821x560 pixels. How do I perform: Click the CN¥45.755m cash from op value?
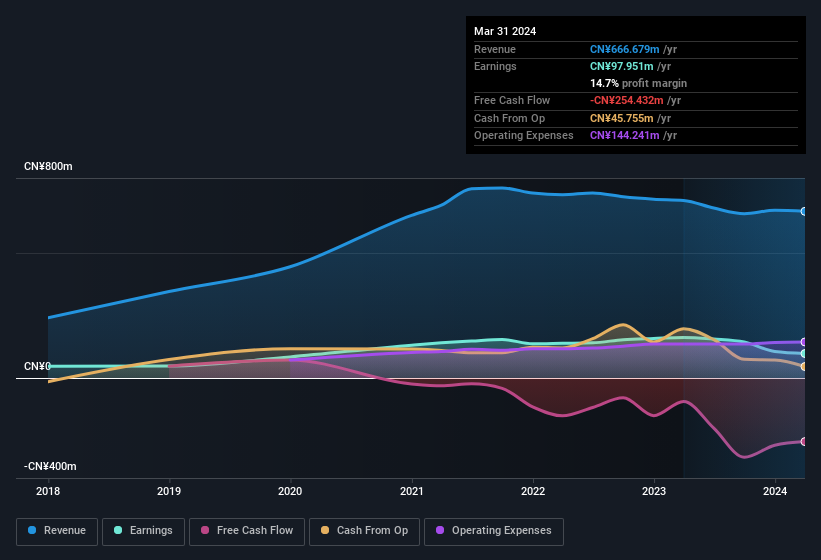point(622,118)
